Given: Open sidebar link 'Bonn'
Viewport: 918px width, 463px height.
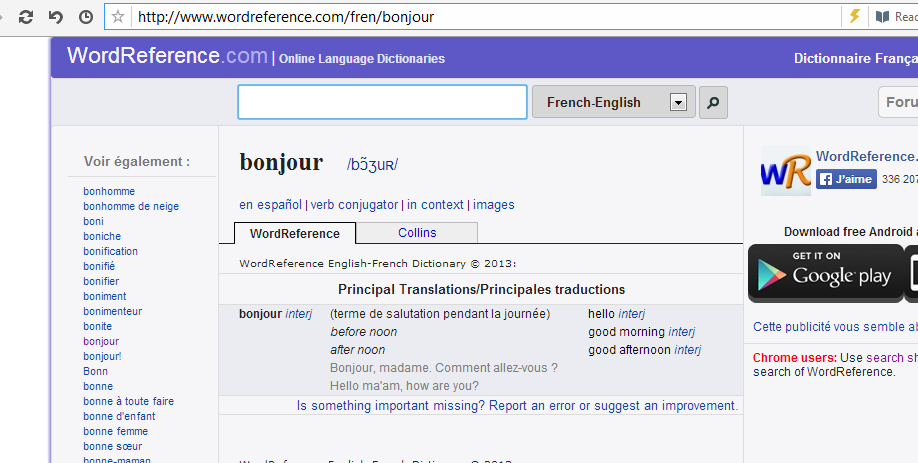Looking at the screenshot, I should tap(95, 371).
